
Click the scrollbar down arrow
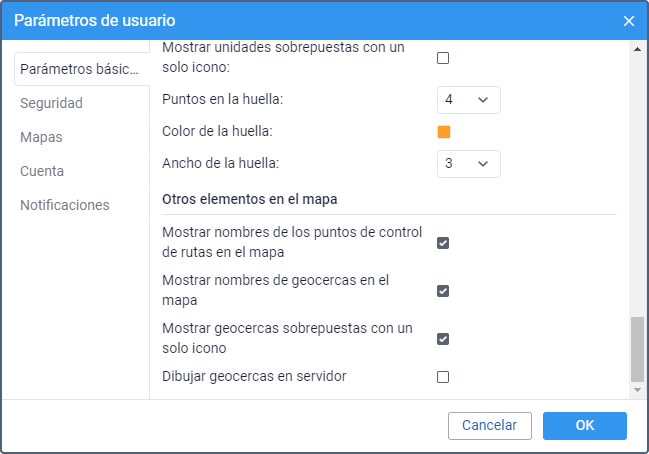coord(637,390)
